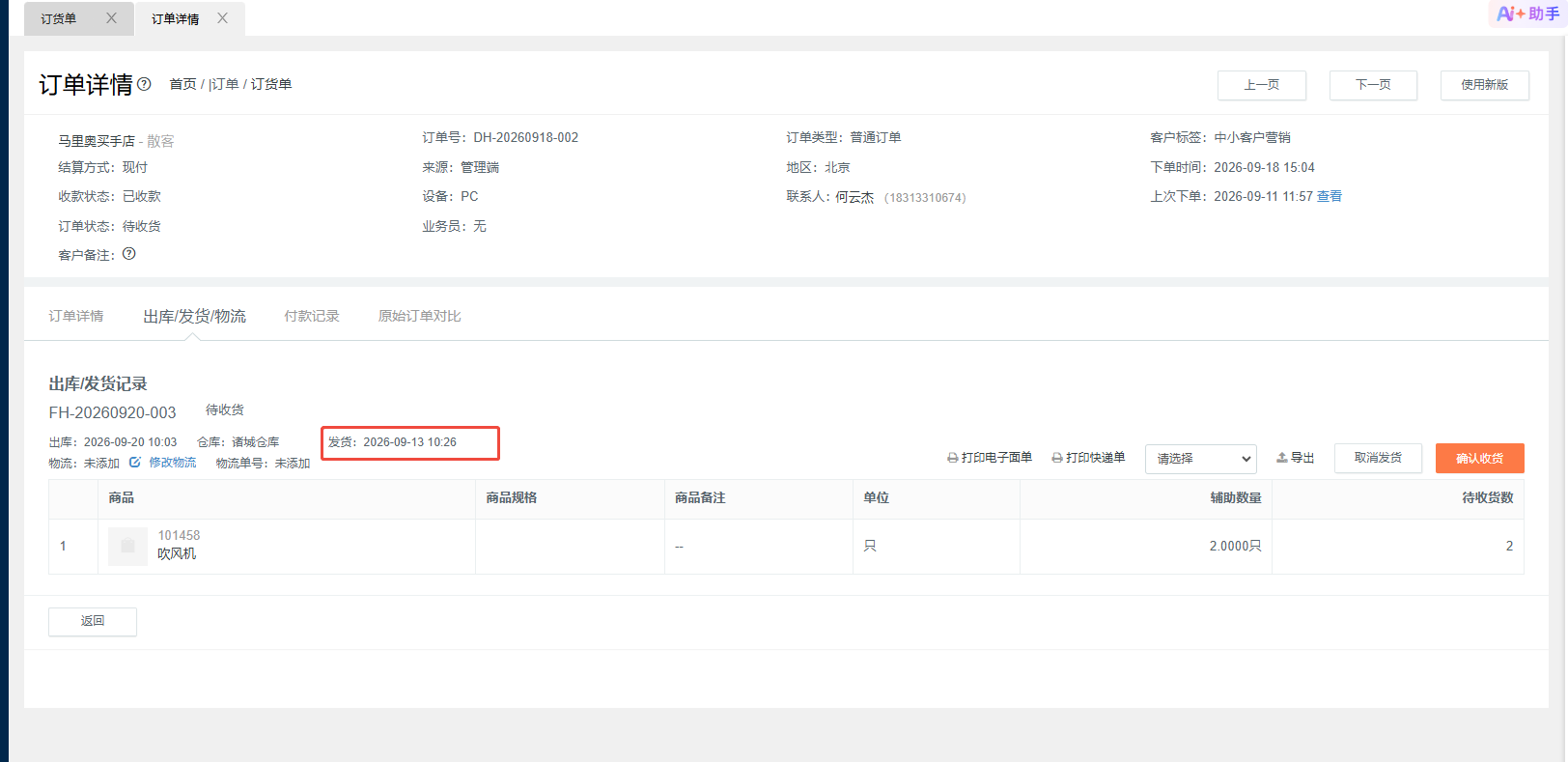The width and height of the screenshot is (1568, 762).
Task: Switch to 付款记录 tab
Action: tap(312, 316)
